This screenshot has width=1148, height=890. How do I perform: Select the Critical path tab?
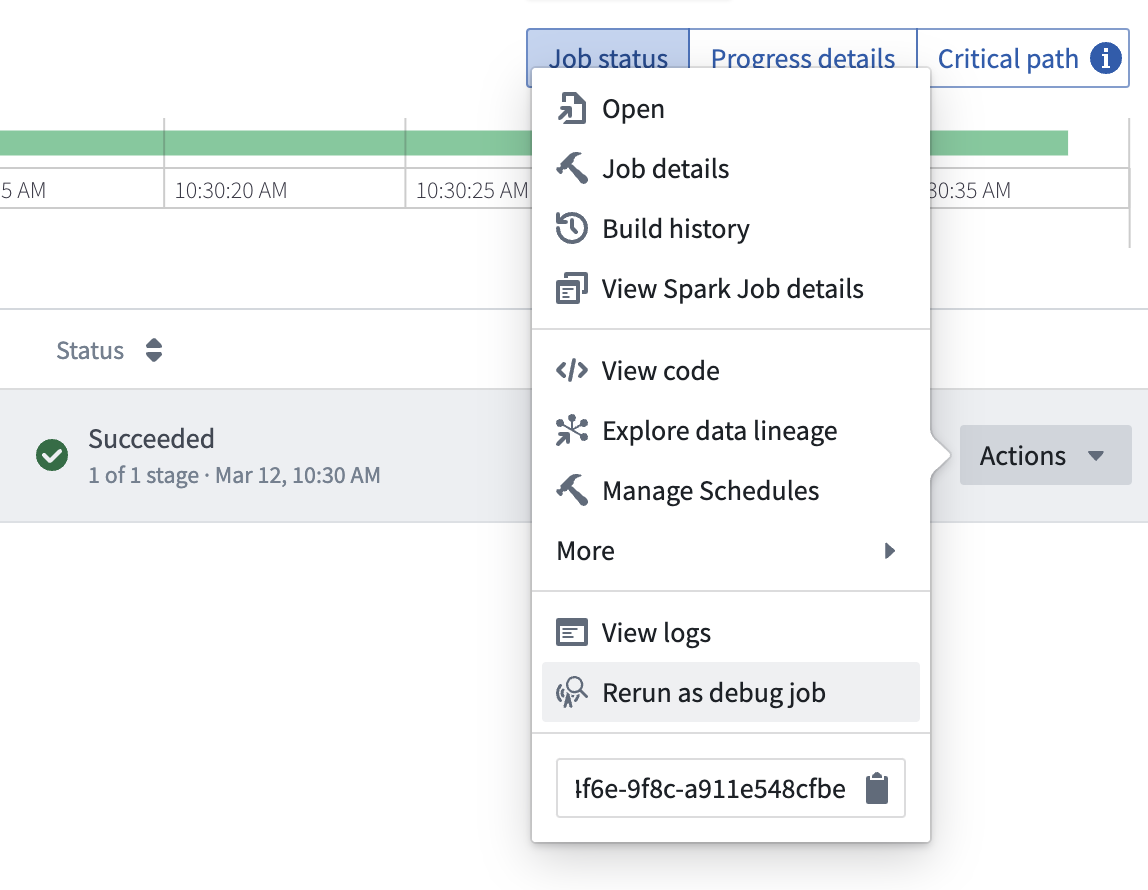pos(1023,59)
